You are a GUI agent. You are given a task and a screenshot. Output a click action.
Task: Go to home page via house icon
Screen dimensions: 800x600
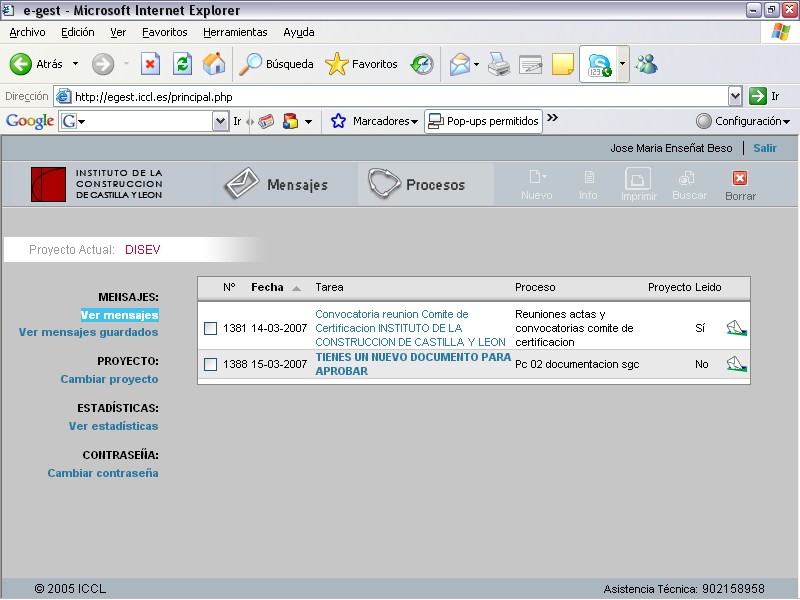[214, 64]
